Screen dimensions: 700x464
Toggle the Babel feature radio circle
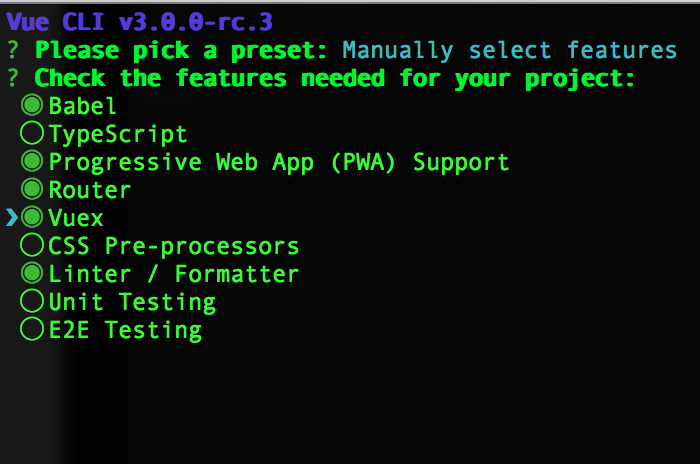(x=32, y=105)
